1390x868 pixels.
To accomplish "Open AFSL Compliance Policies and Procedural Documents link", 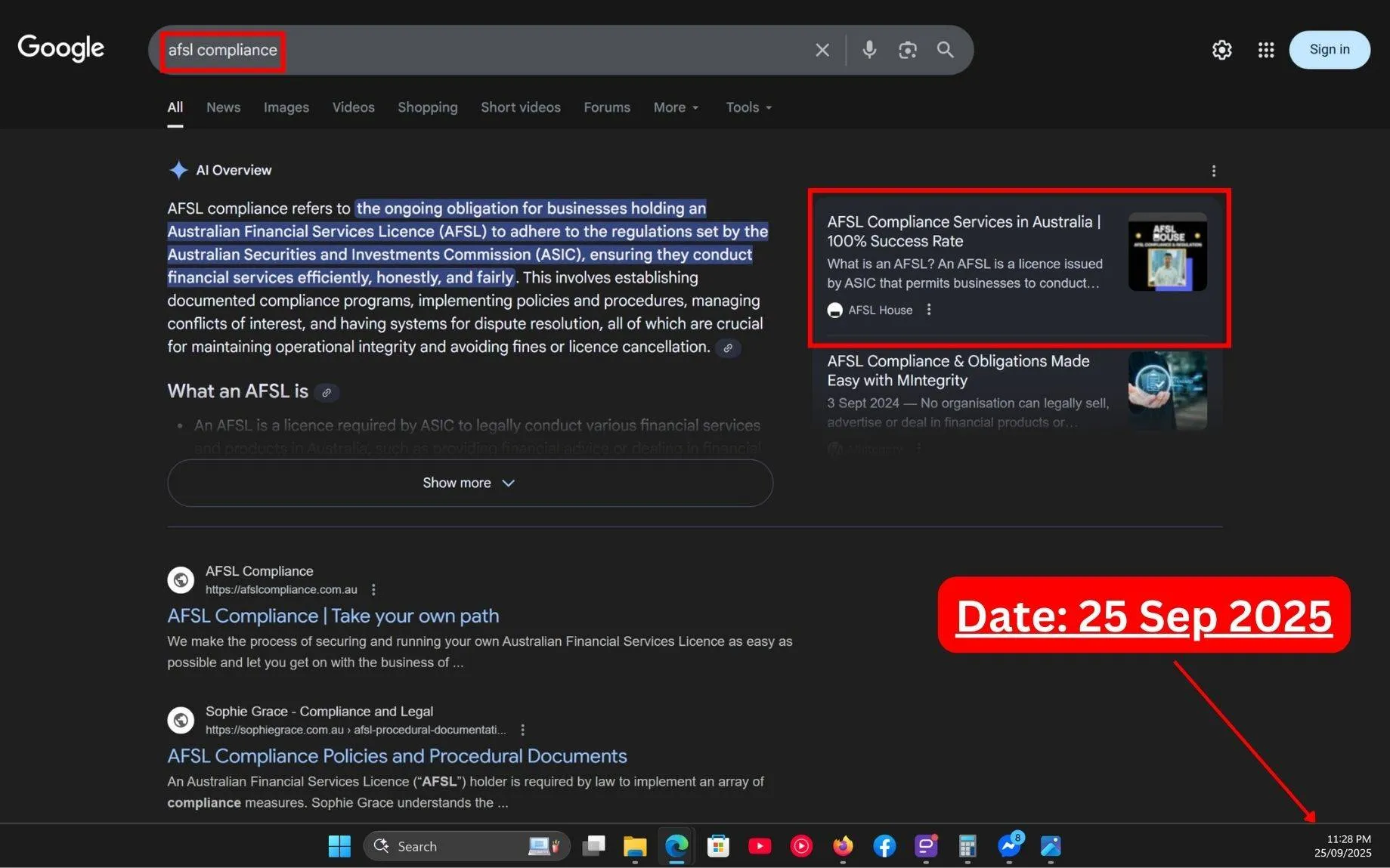I will 397,756.
